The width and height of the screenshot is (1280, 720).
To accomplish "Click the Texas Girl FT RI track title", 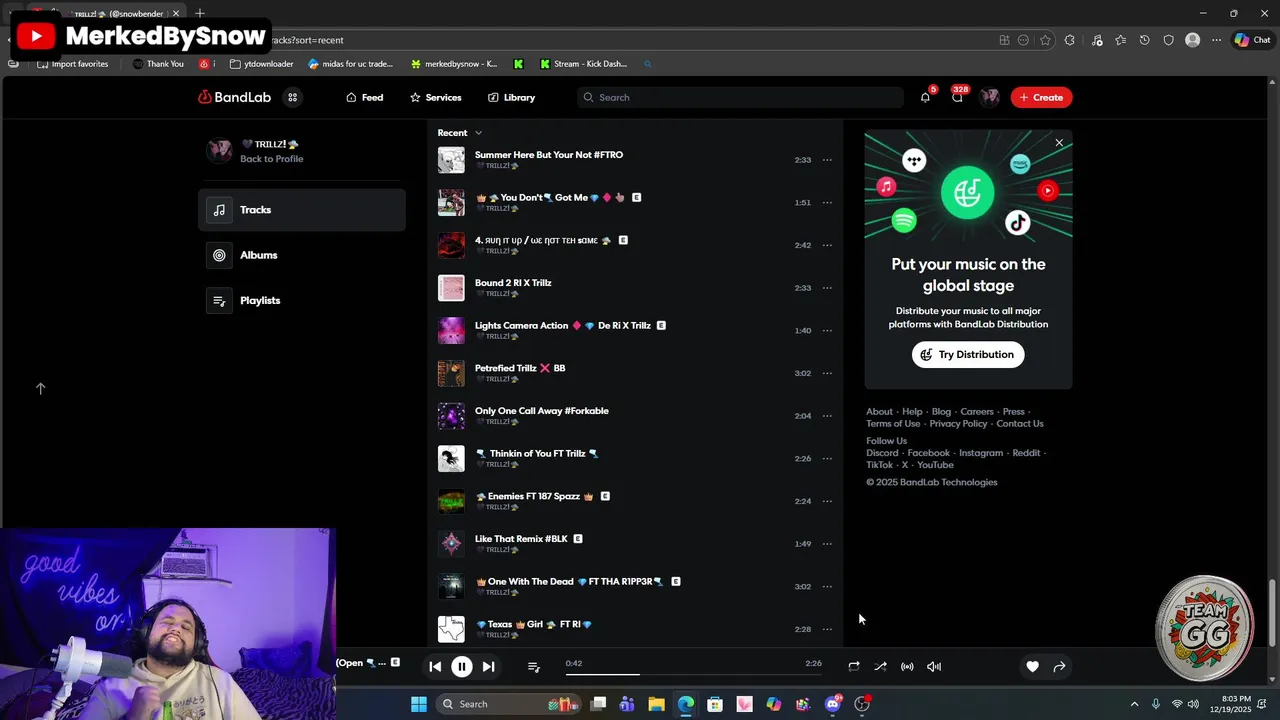I will 535,624.
